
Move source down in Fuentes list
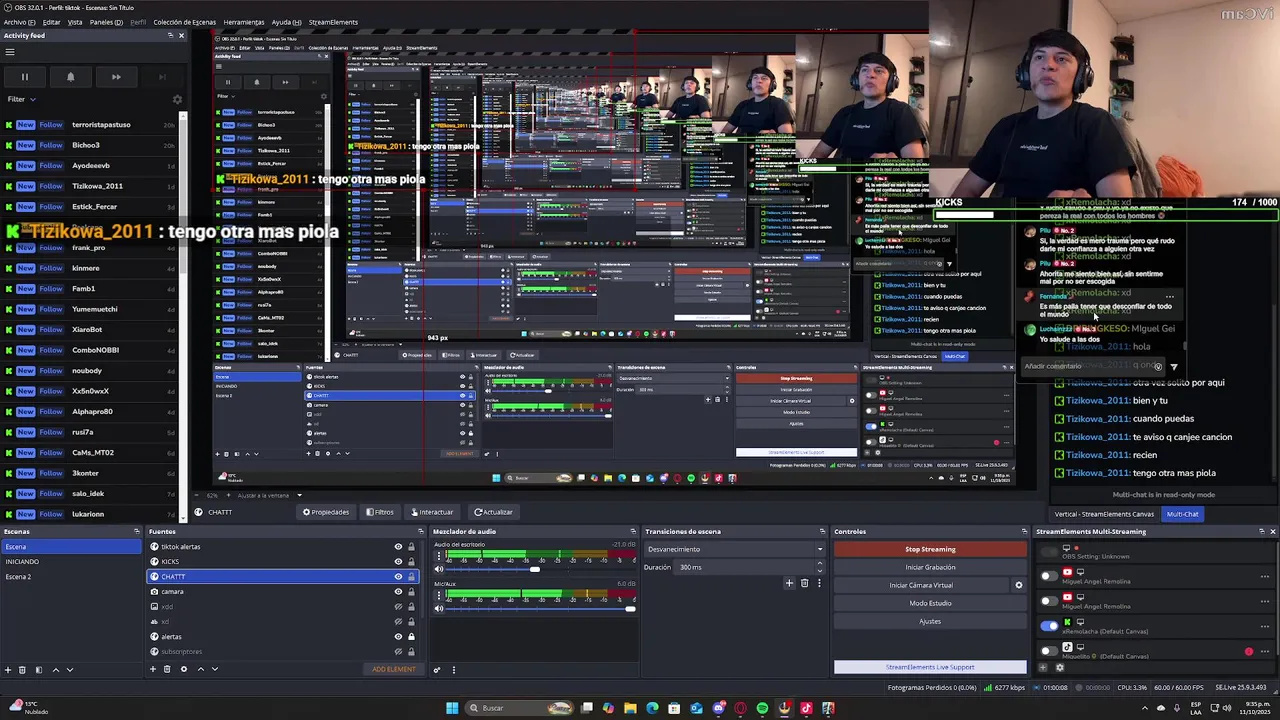coord(214,669)
